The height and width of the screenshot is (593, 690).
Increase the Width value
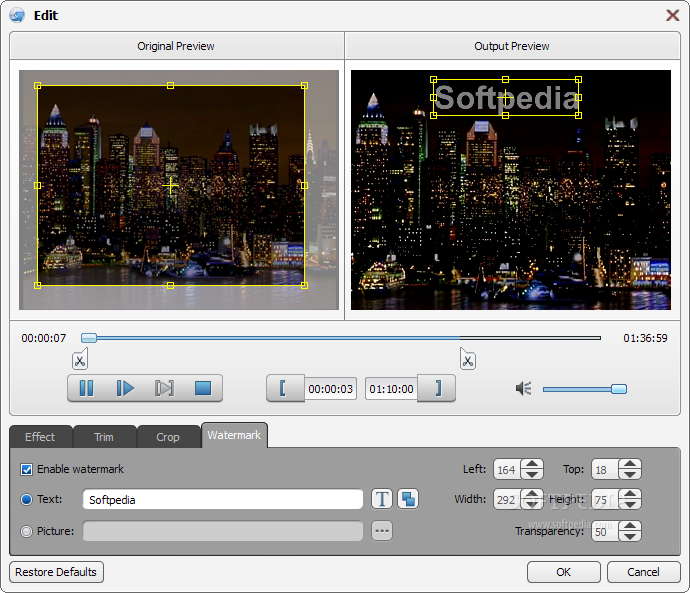[x=532, y=494]
